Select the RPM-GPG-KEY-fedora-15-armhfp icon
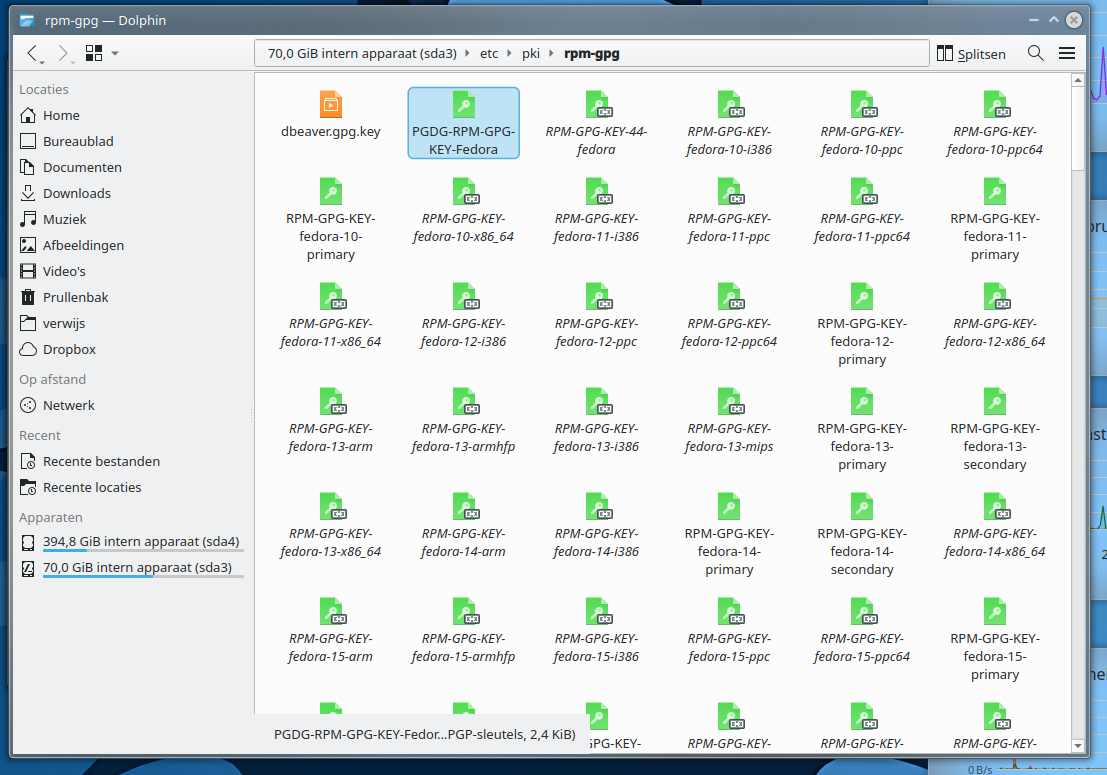Image resolution: width=1107 pixels, height=775 pixels. pos(465,611)
